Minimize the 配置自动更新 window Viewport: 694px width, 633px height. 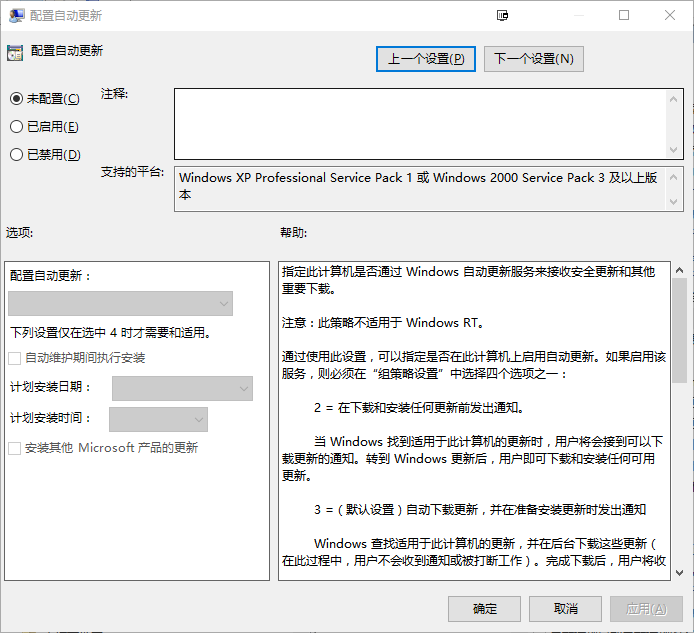point(578,16)
